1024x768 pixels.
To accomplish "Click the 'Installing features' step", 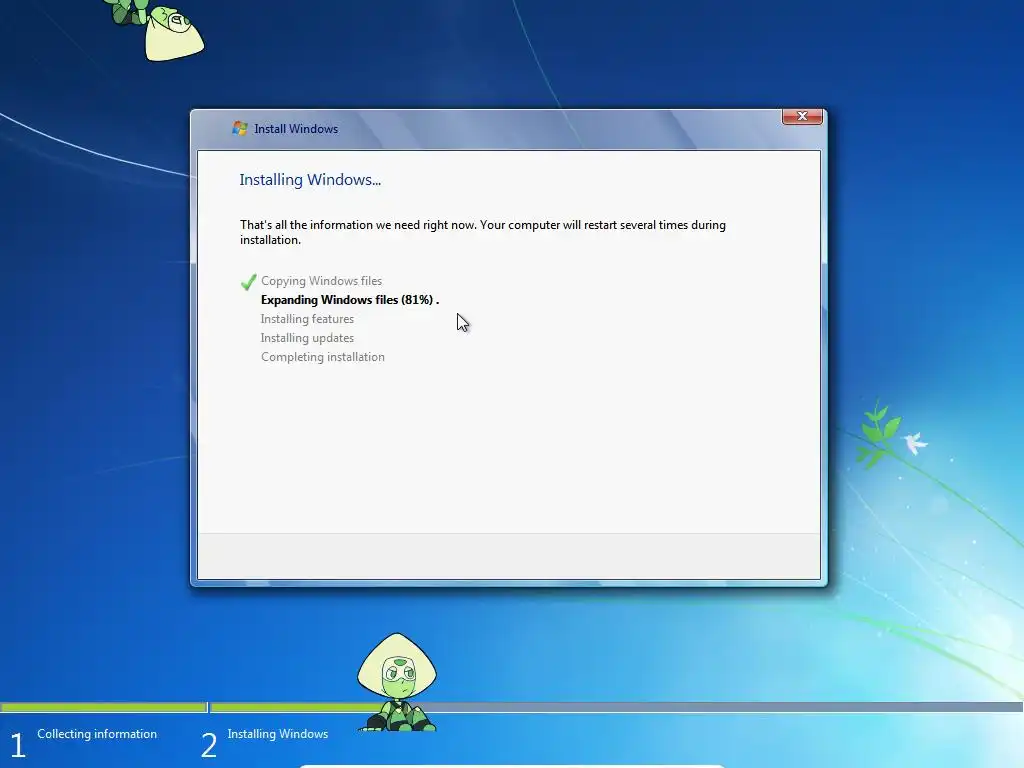I will pyautogui.click(x=307, y=319).
